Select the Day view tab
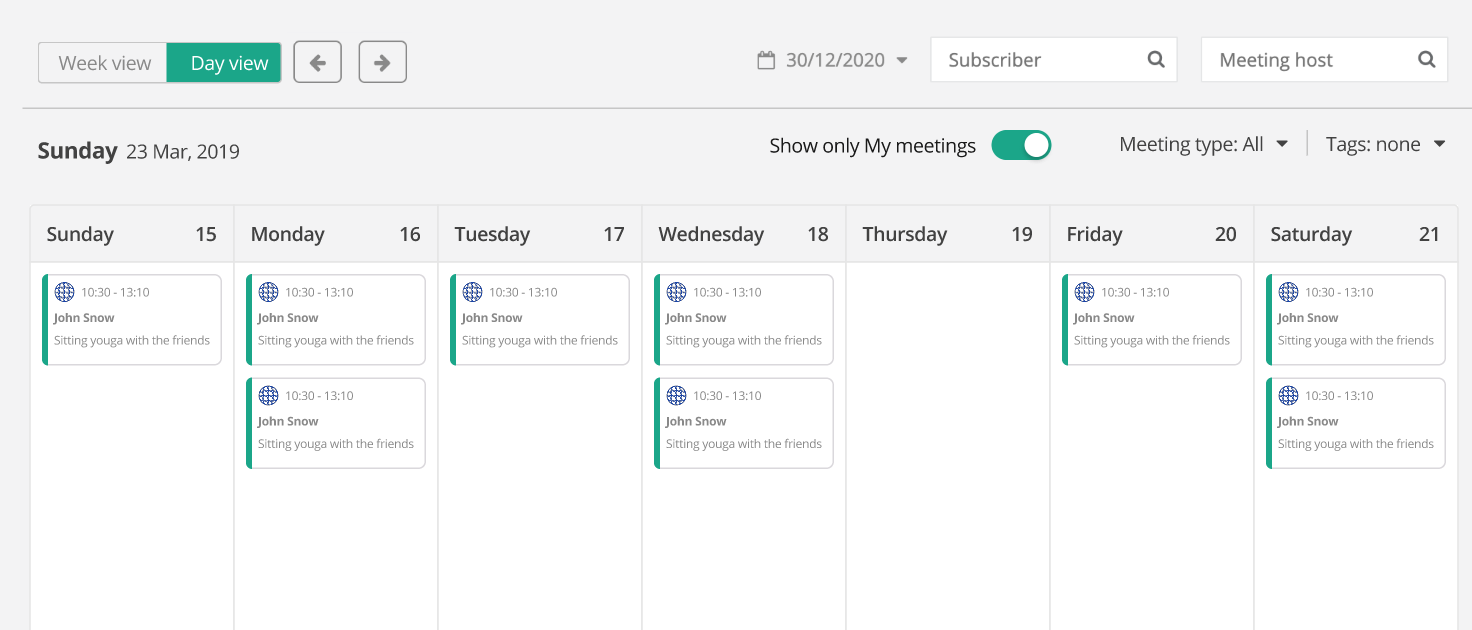The width and height of the screenshot is (1472, 630). point(229,63)
